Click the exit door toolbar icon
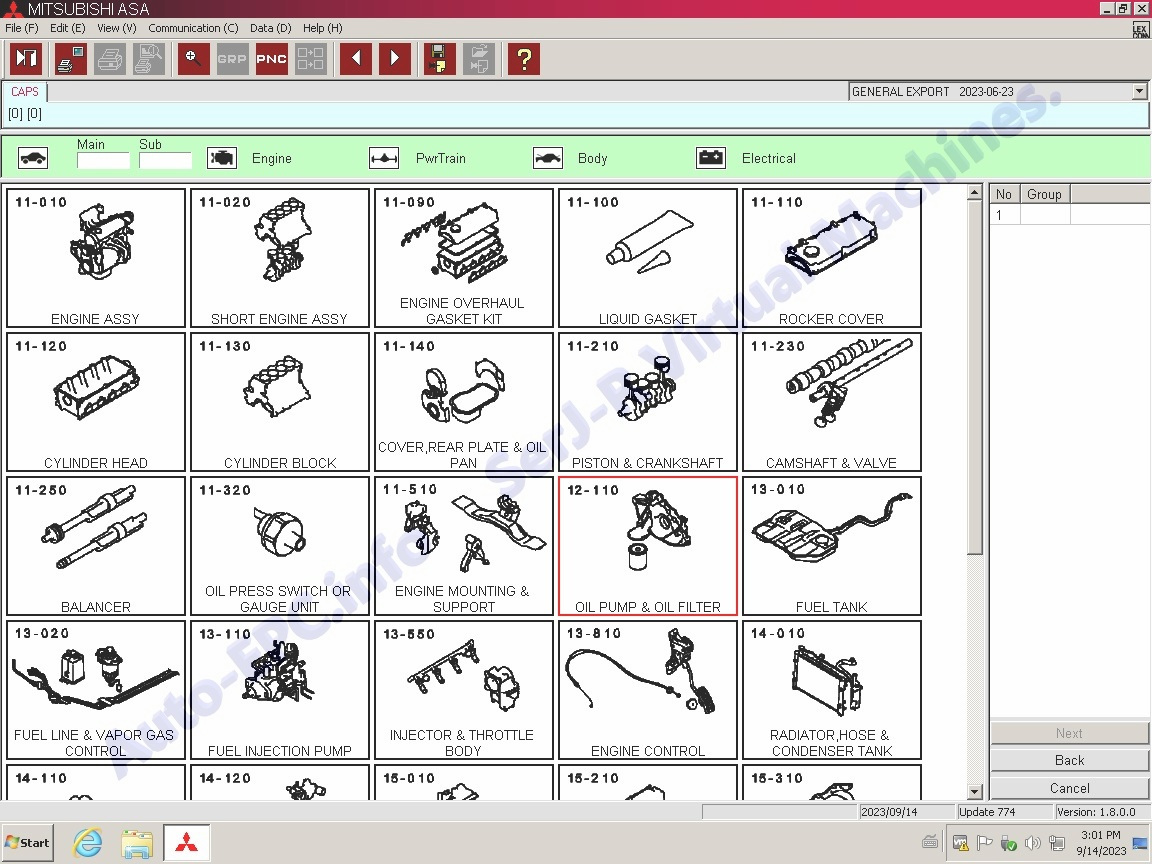 coord(26,59)
